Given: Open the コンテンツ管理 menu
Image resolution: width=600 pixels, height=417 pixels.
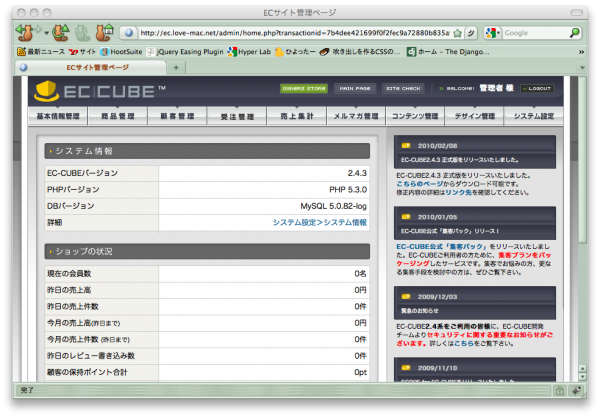Looking at the screenshot, I should click(415, 116).
